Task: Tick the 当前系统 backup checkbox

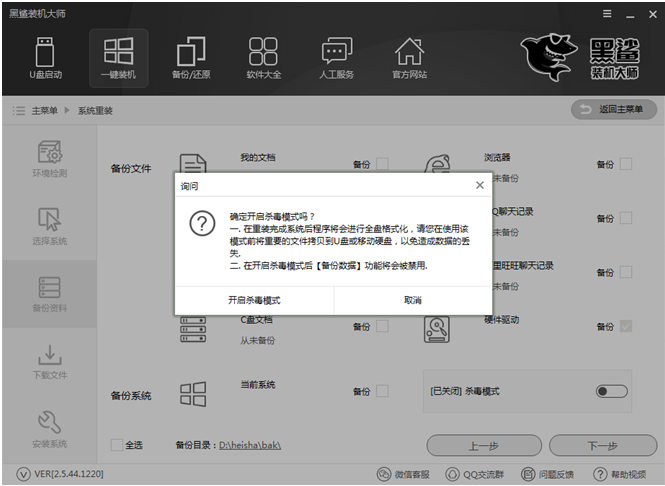Action: click(x=382, y=391)
